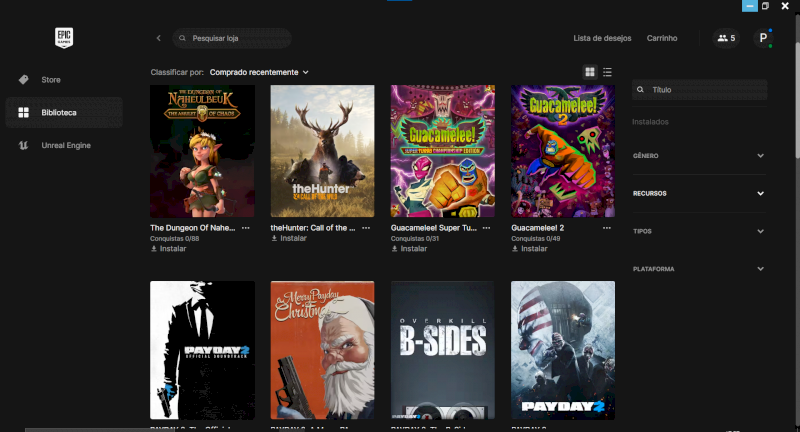The height and width of the screenshot is (432, 800).
Task: Open the PAYDAY 2 game cover
Action: 563,350
